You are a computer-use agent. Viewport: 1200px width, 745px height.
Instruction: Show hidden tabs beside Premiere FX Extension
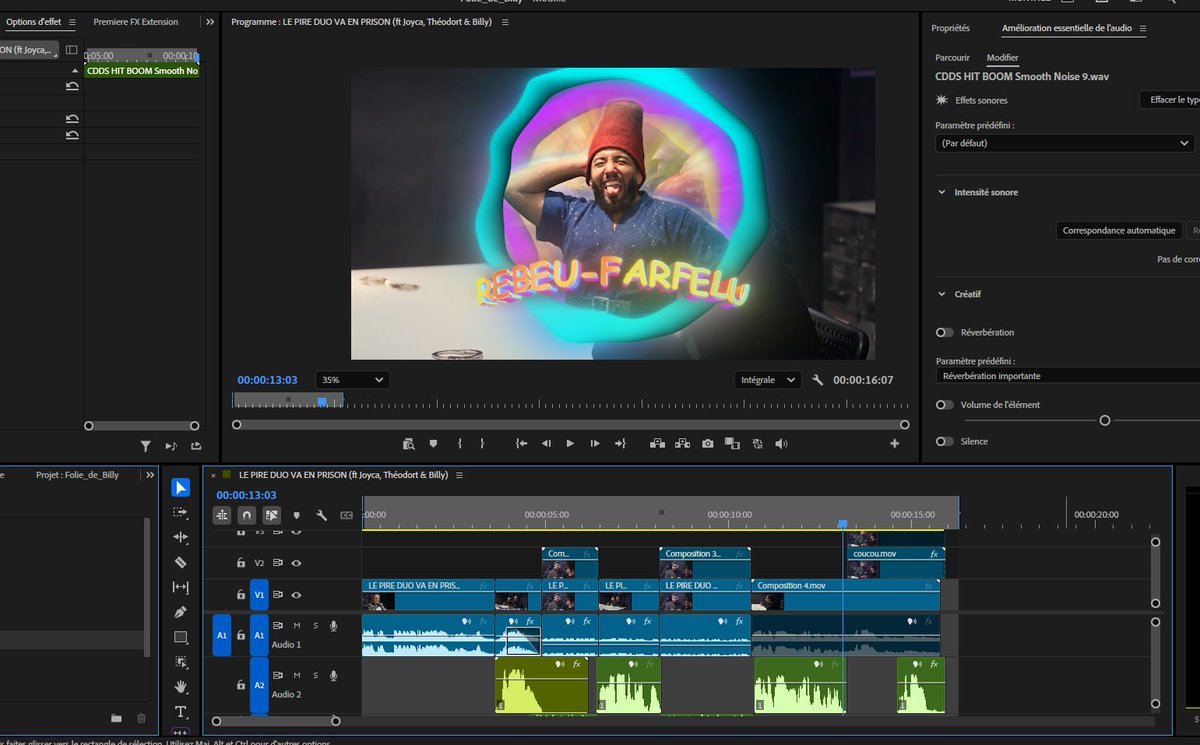(x=210, y=22)
